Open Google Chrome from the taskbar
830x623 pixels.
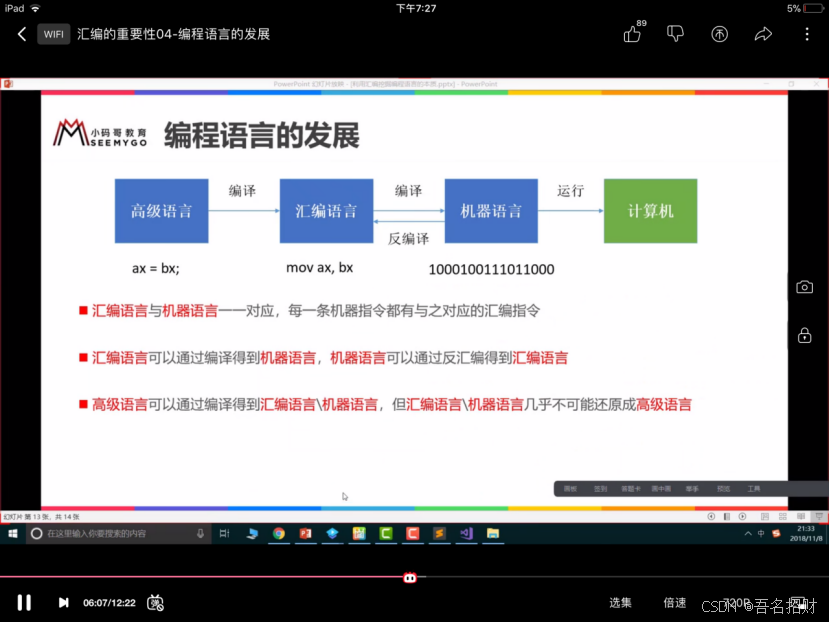[278, 534]
